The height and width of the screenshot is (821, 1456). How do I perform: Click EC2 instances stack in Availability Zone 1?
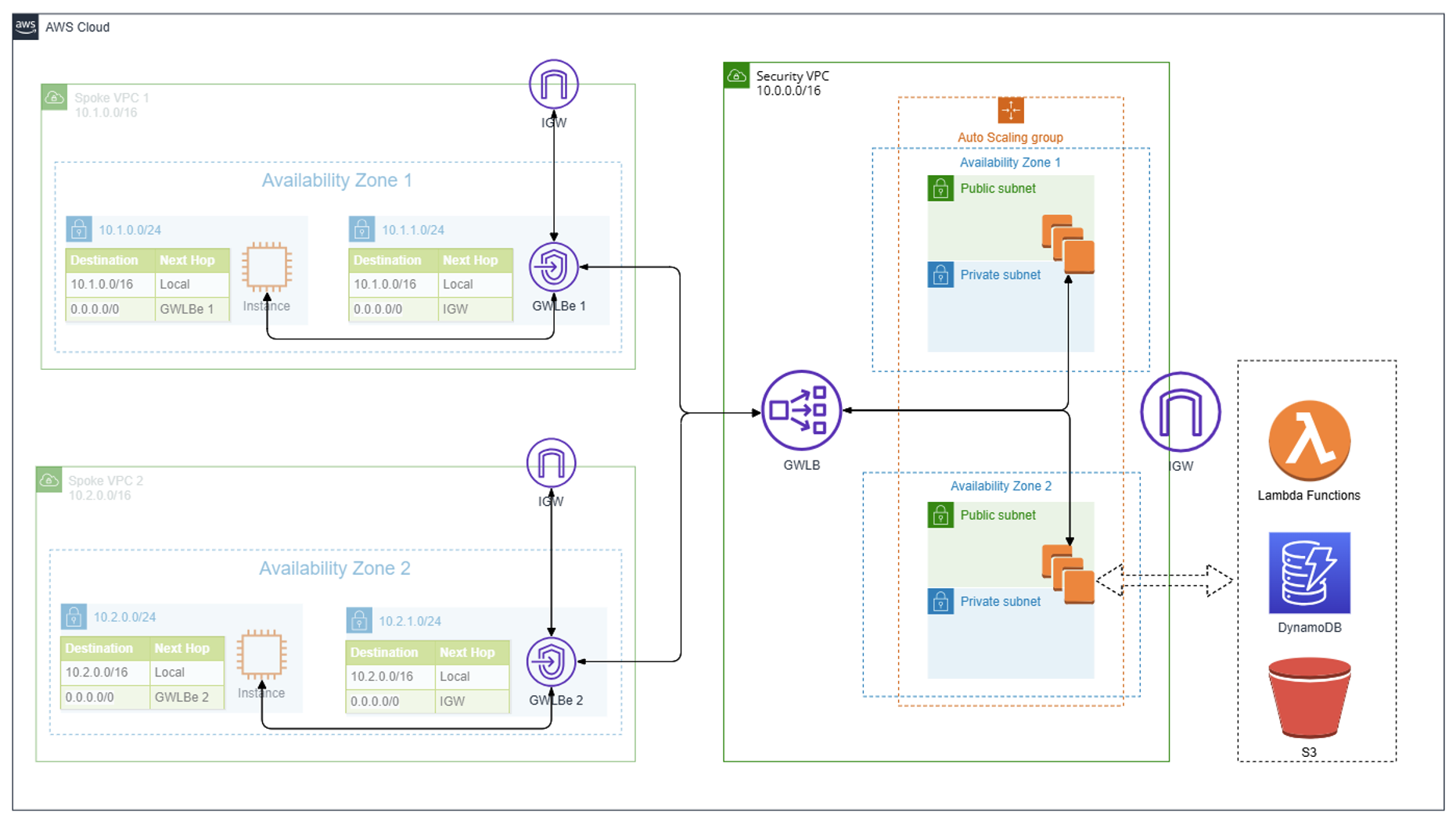[x=1068, y=244]
